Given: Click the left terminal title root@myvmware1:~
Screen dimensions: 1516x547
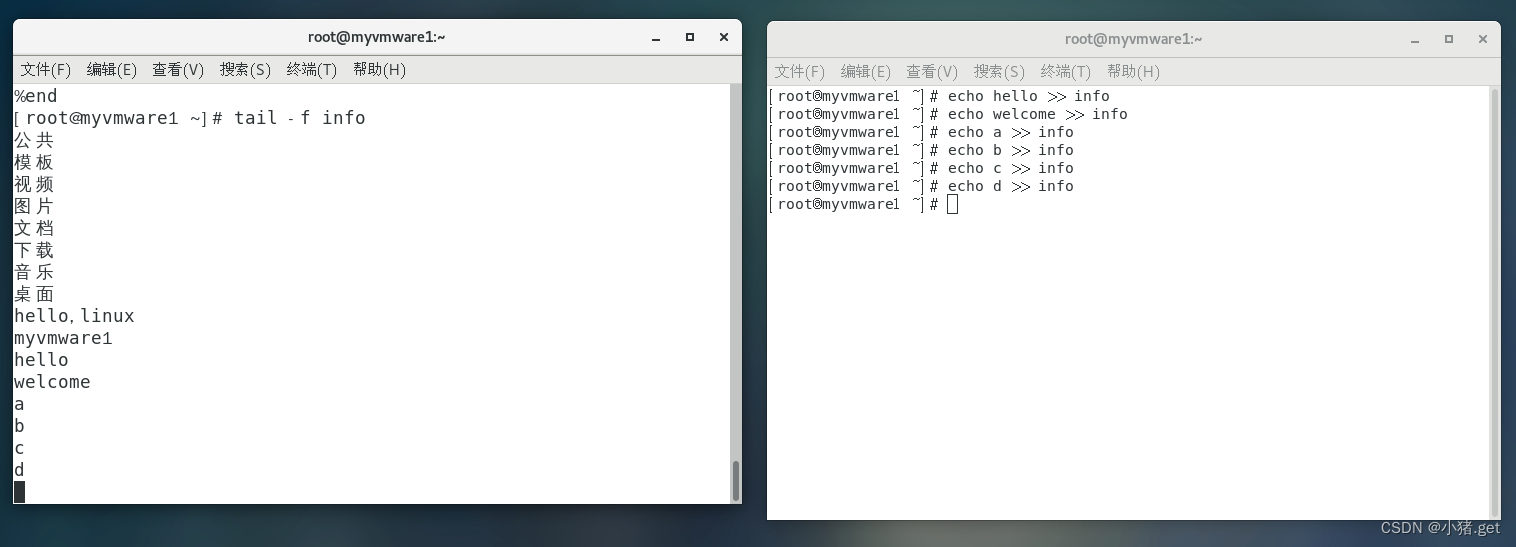Looking at the screenshot, I should (377, 37).
